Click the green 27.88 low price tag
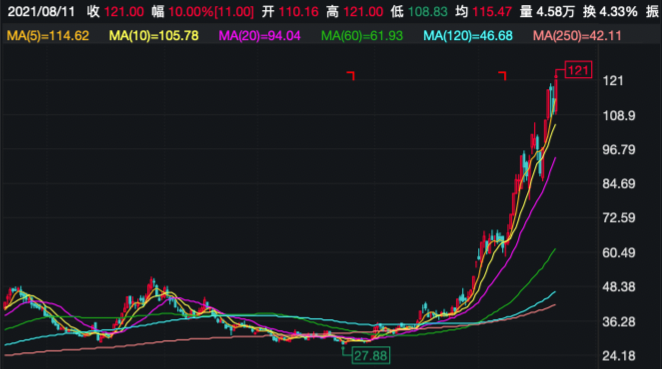Image resolution: width=662 pixels, height=369 pixels. click(x=371, y=356)
